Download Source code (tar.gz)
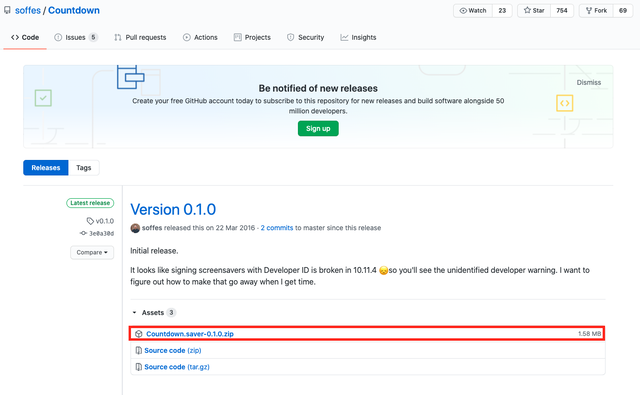This screenshot has height=395, width=640. tap(177, 367)
